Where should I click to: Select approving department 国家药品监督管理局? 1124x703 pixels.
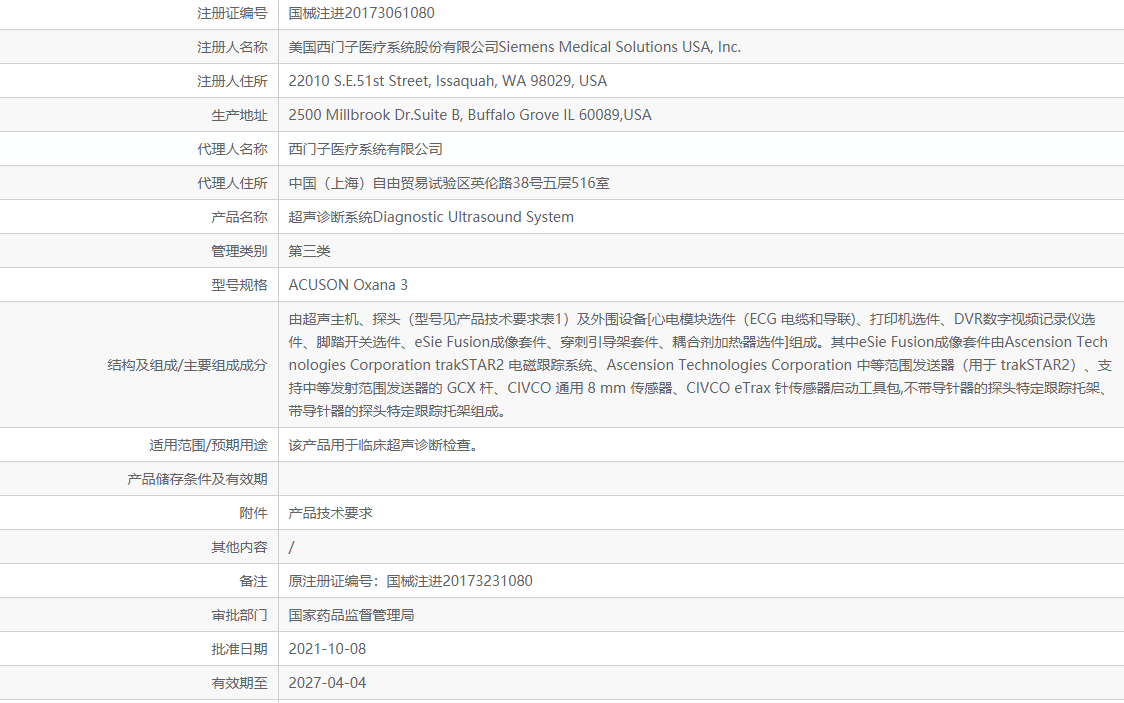(x=351, y=616)
